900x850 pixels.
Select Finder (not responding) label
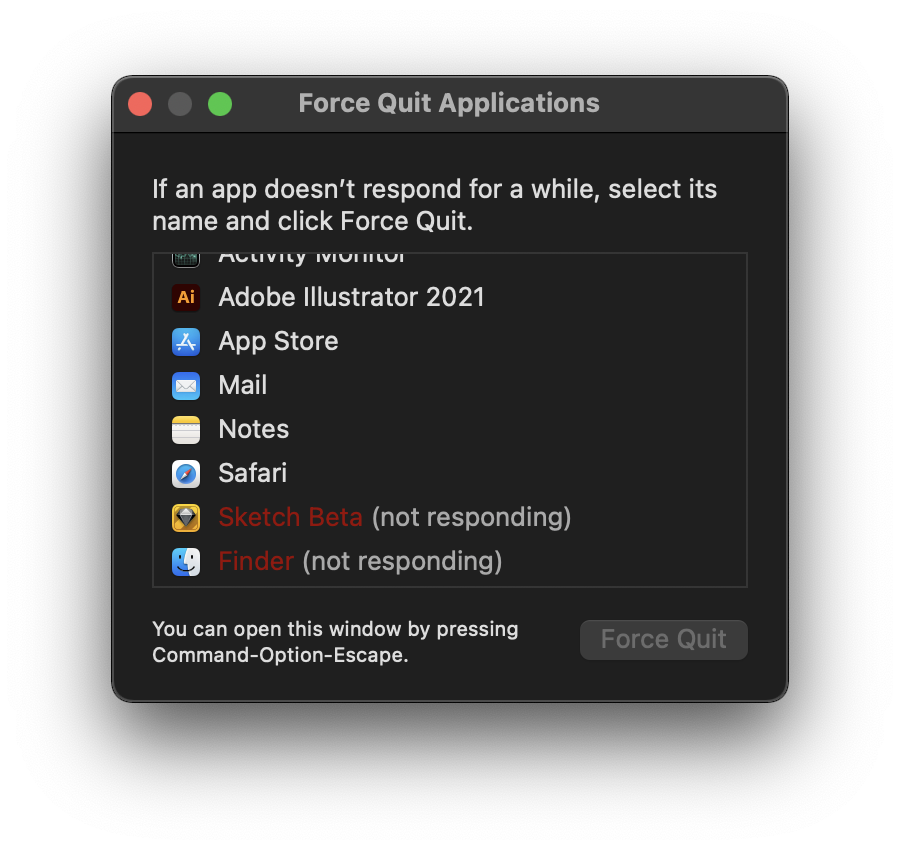coord(360,562)
